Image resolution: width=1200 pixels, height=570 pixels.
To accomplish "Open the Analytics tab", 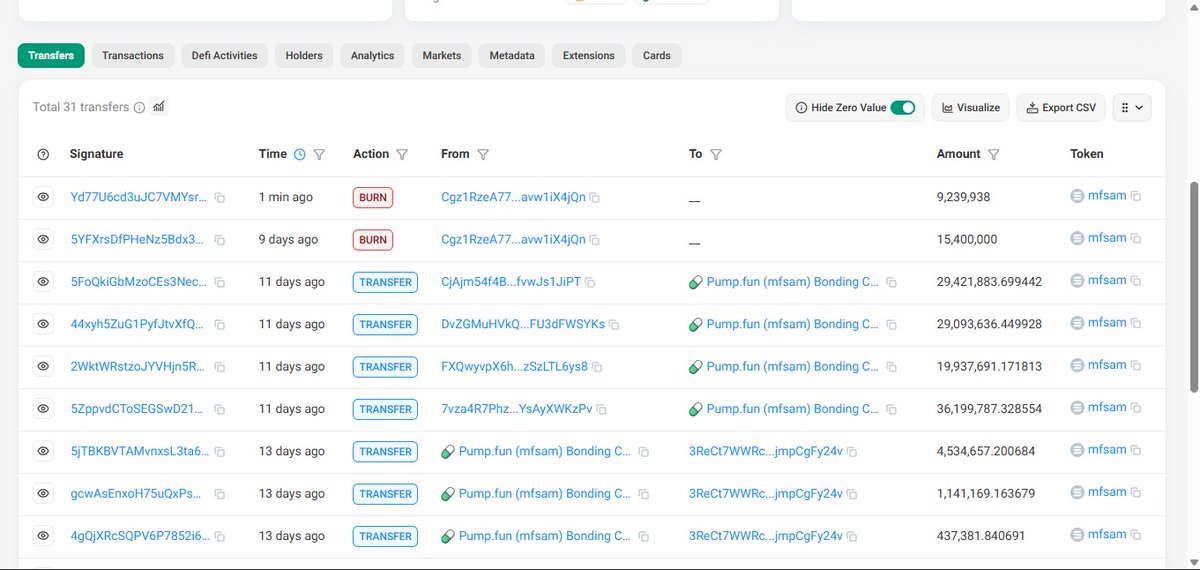I will pyautogui.click(x=373, y=56).
